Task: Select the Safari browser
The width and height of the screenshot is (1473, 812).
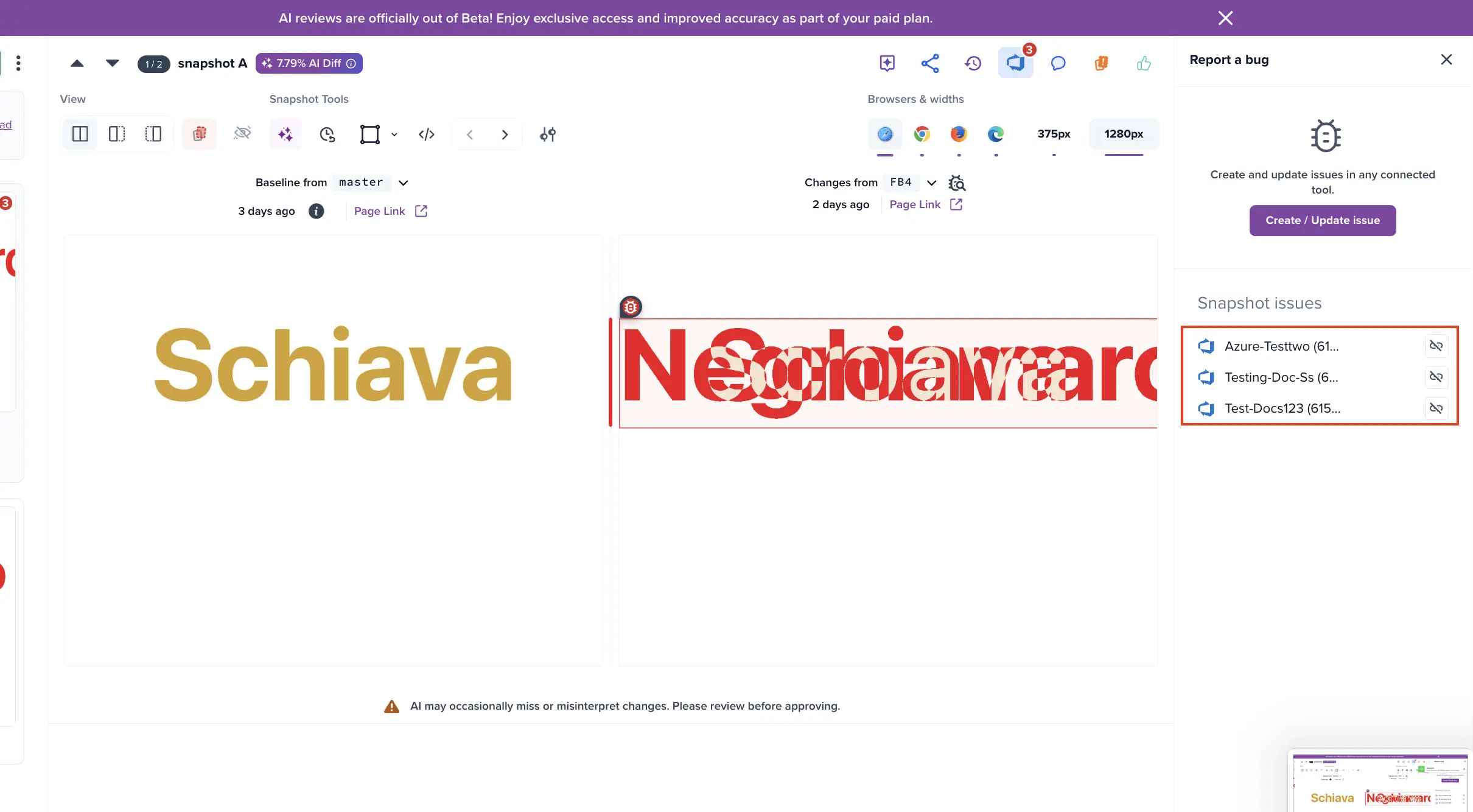Action: (x=885, y=134)
